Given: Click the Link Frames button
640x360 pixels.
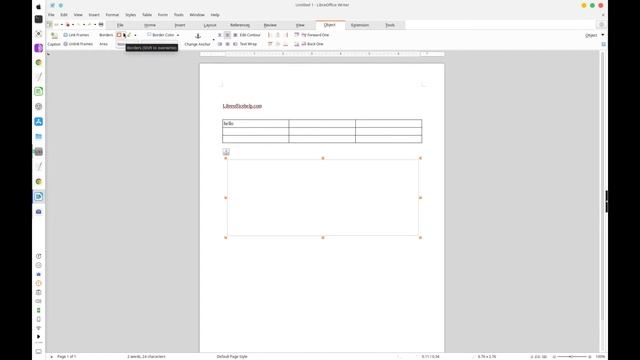Looking at the screenshot, I should tap(76, 35).
